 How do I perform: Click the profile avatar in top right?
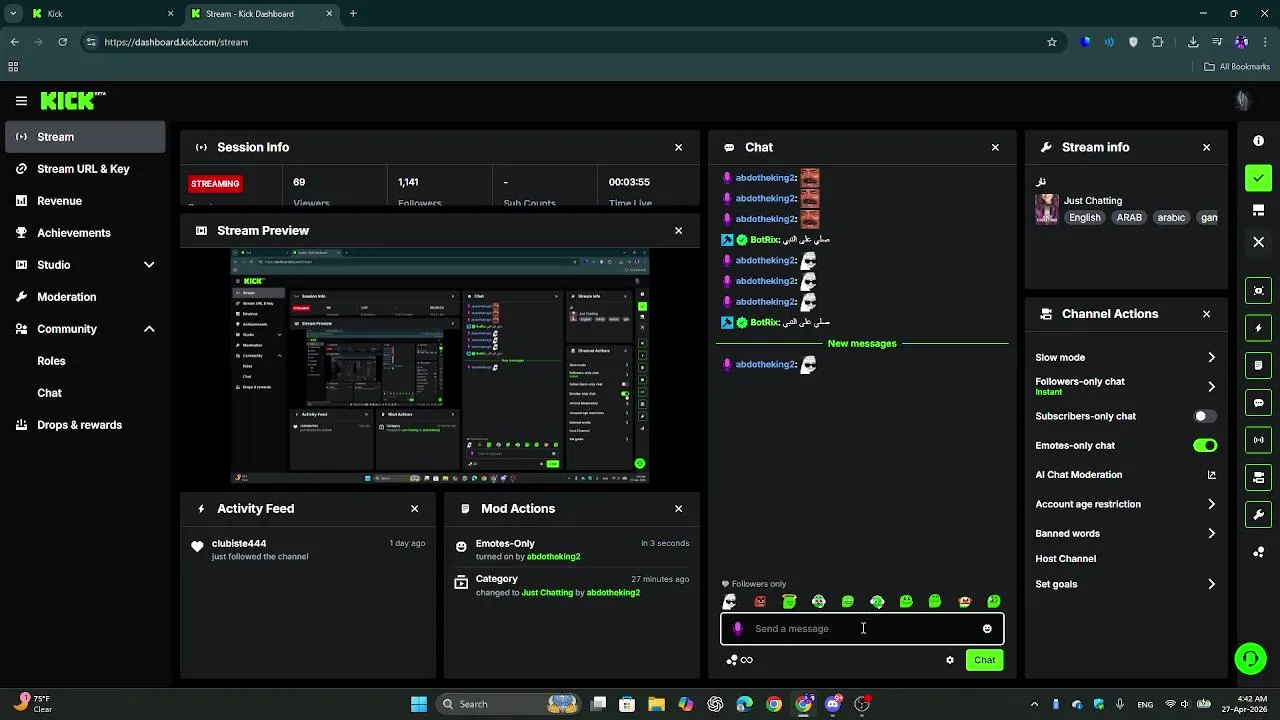coord(1242,101)
